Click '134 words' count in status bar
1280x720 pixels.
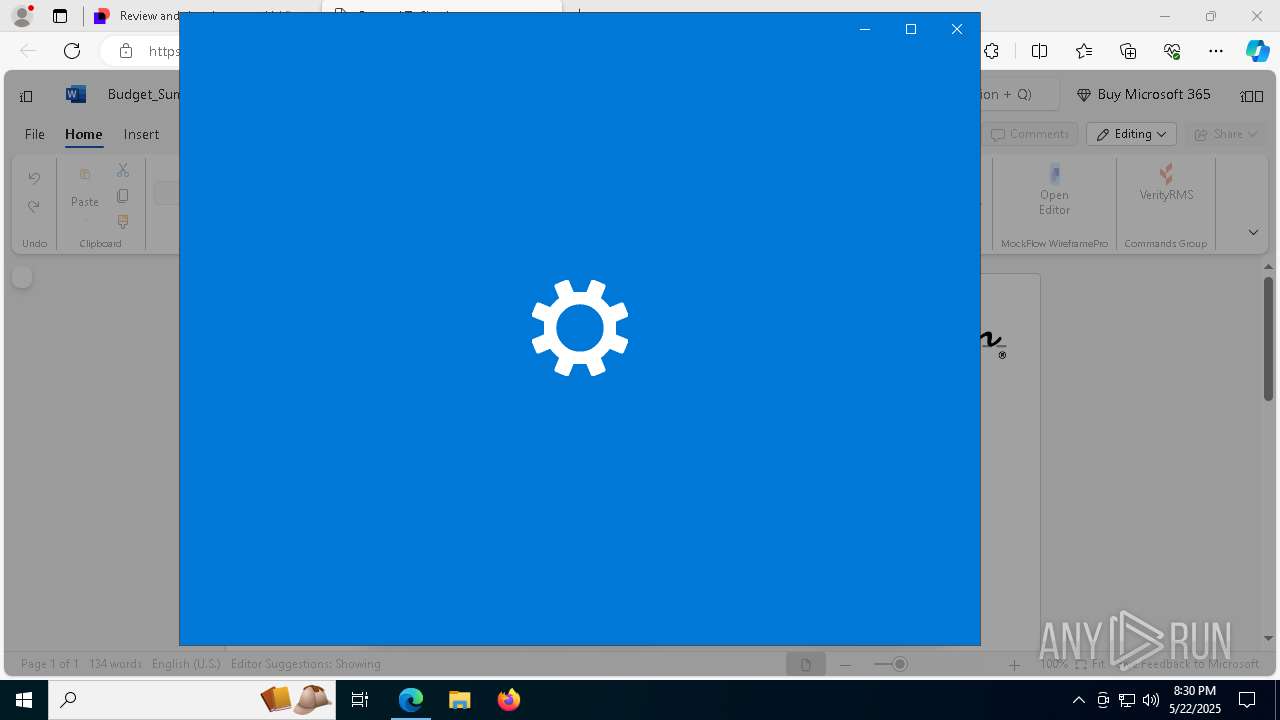(x=115, y=664)
